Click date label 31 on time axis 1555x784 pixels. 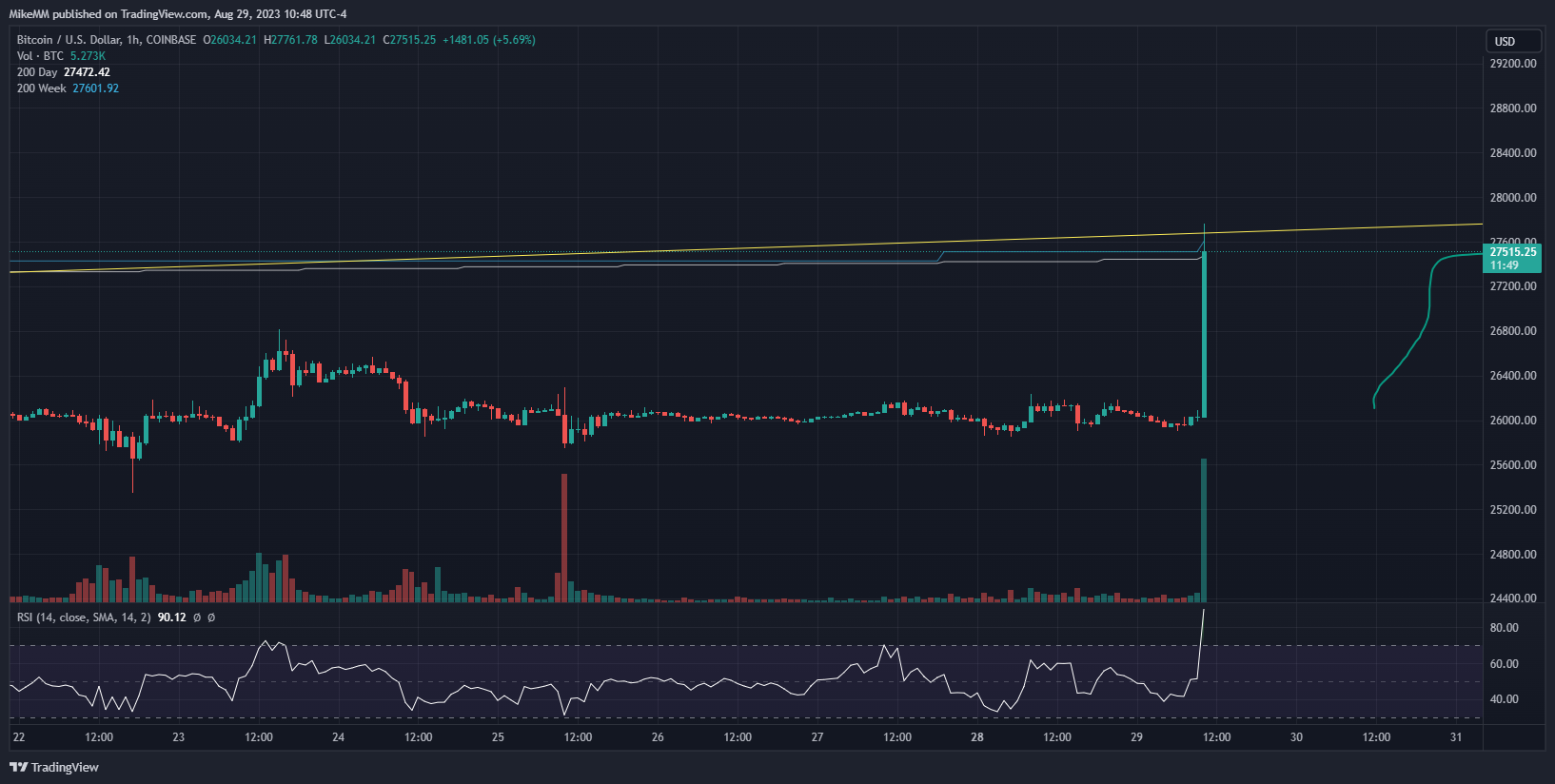(1456, 737)
